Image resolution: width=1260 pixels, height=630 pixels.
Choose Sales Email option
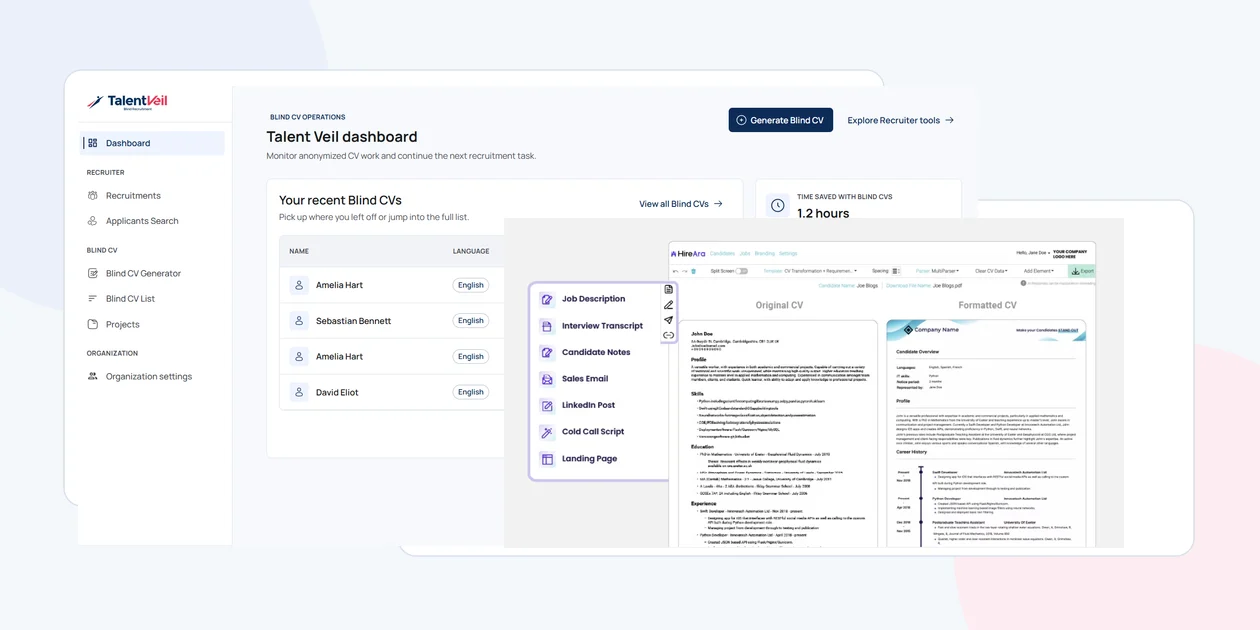pyautogui.click(x=585, y=379)
